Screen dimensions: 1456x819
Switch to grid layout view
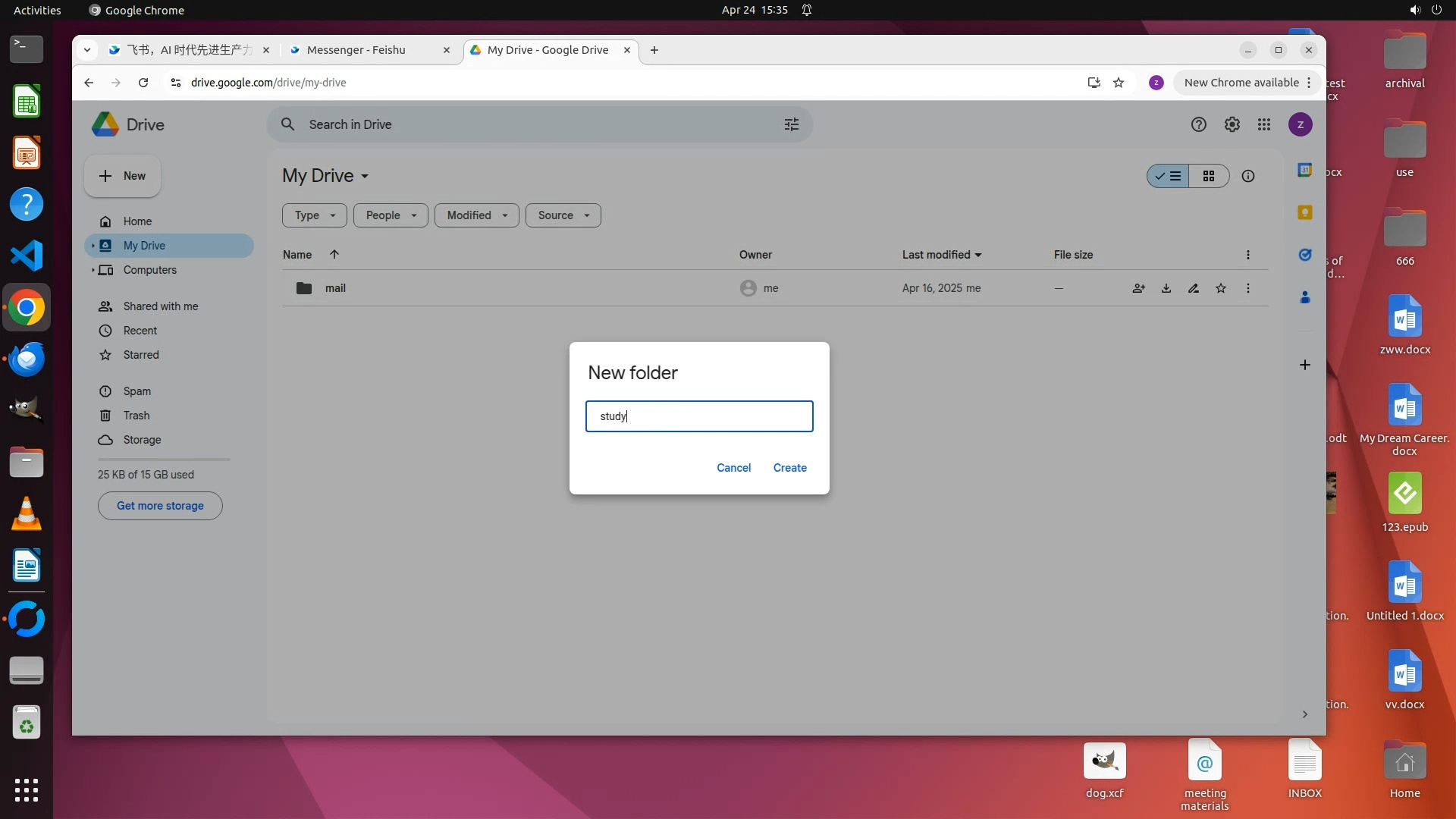pos(1209,176)
